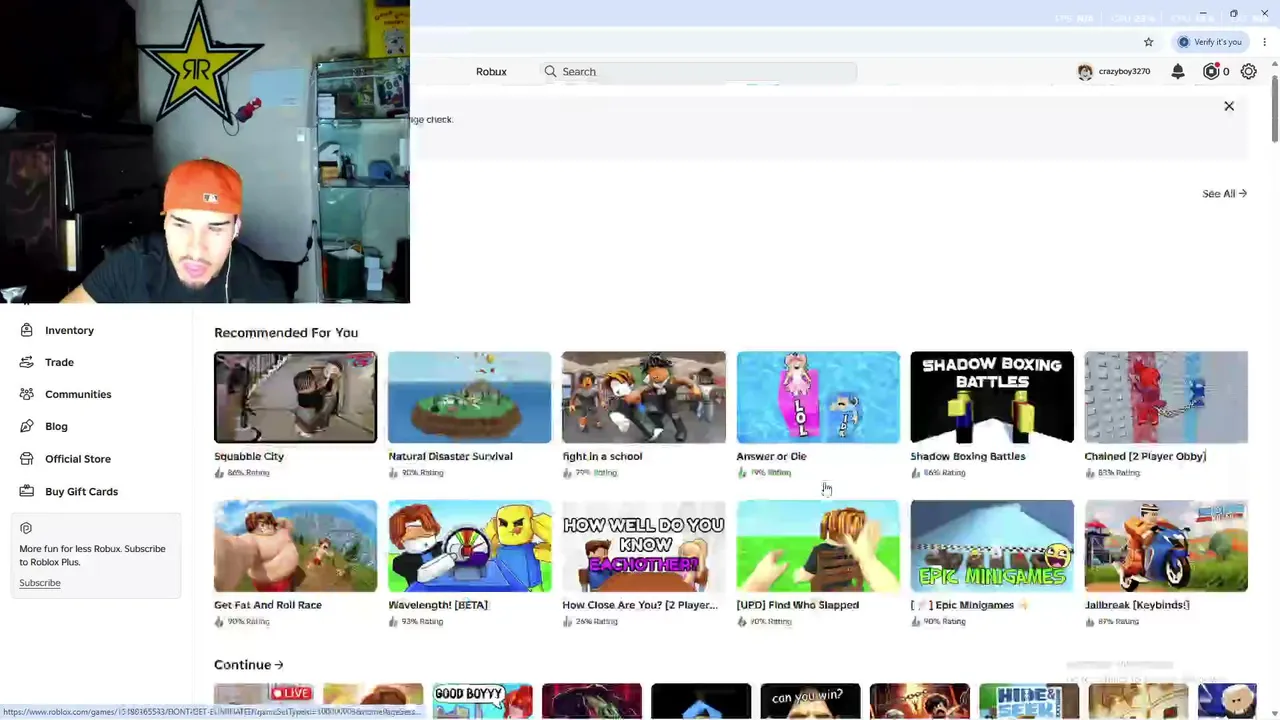Dismiss the age check banner
Image resolution: width=1280 pixels, height=720 pixels.
[x=1229, y=106]
